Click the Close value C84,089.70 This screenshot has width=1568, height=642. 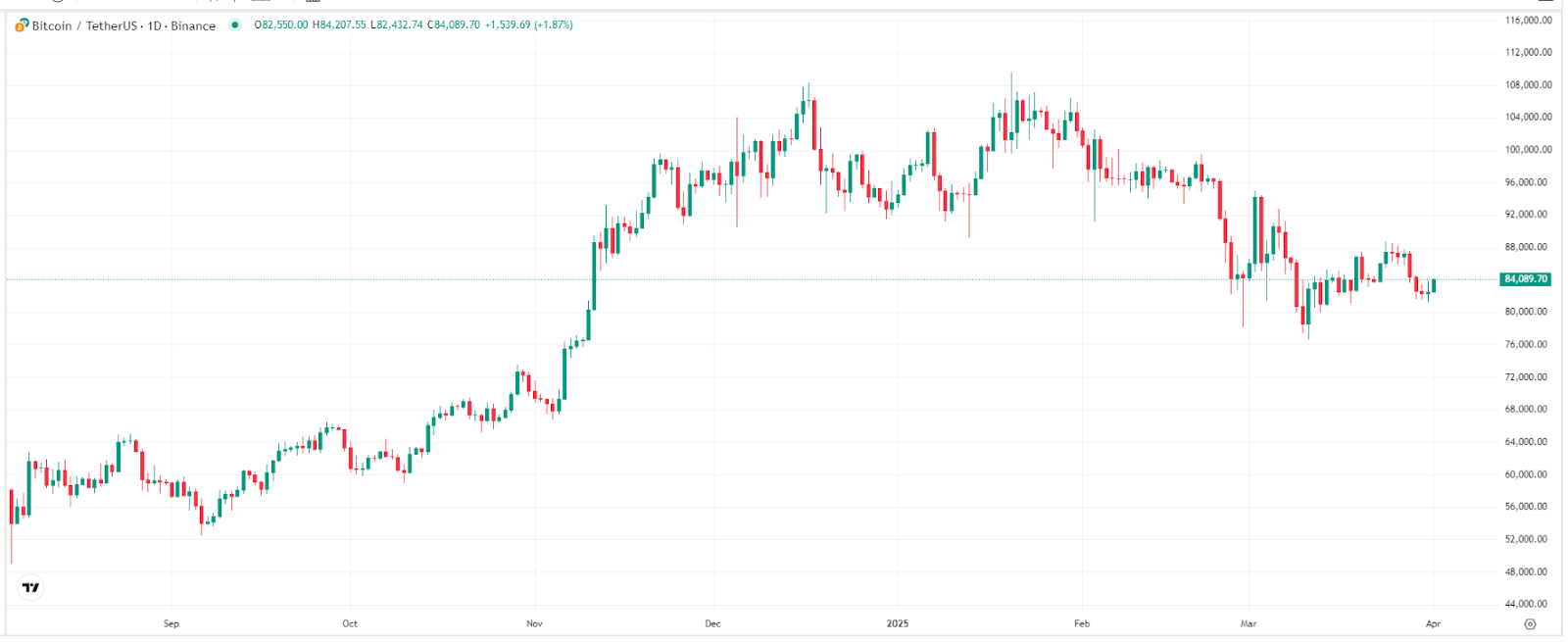click(x=451, y=26)
